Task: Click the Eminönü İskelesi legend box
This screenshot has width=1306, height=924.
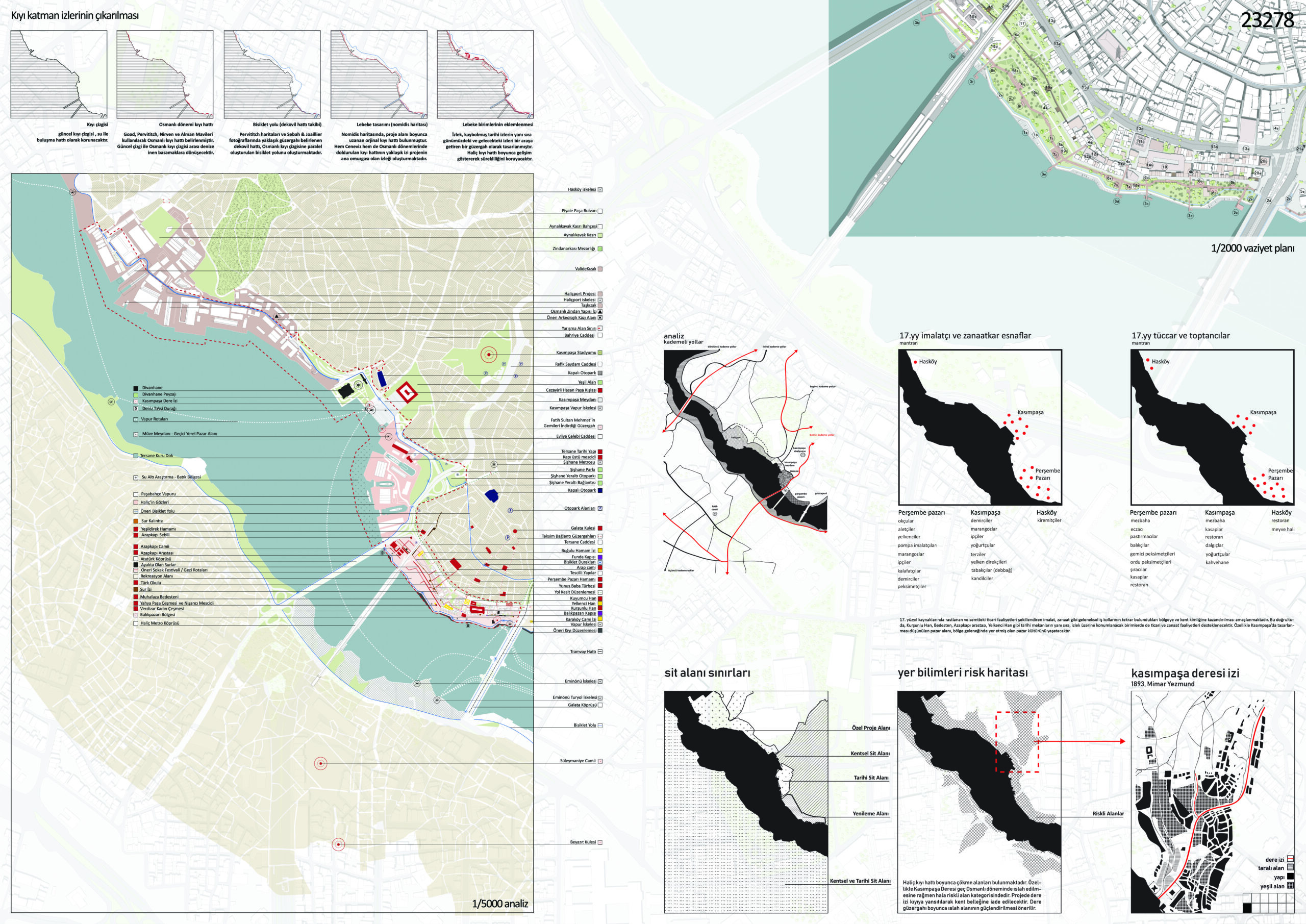Action: coord(600,681)
